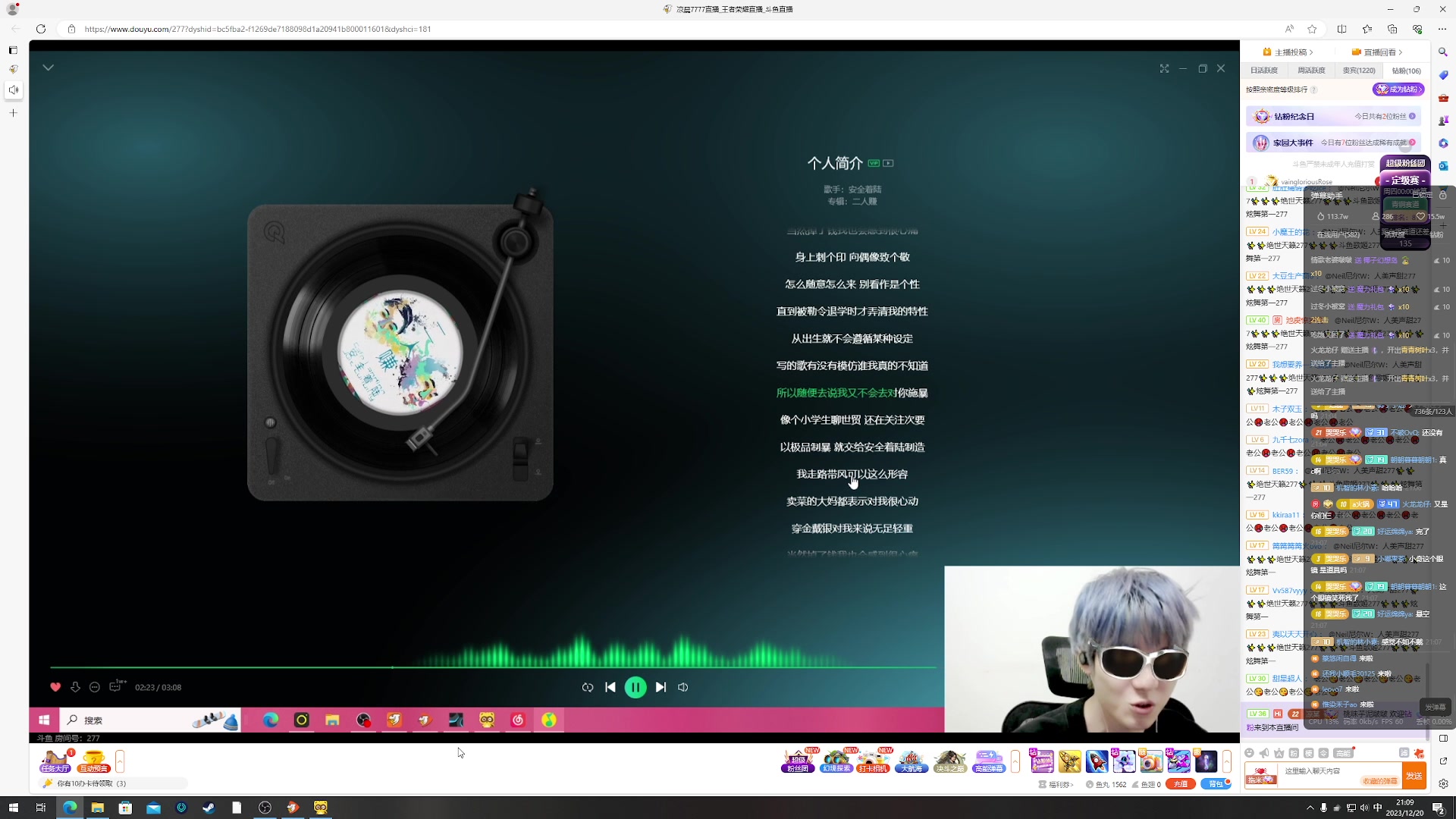
Task: Click the spinning vinyl album cover
Action: tap(400, 351)
